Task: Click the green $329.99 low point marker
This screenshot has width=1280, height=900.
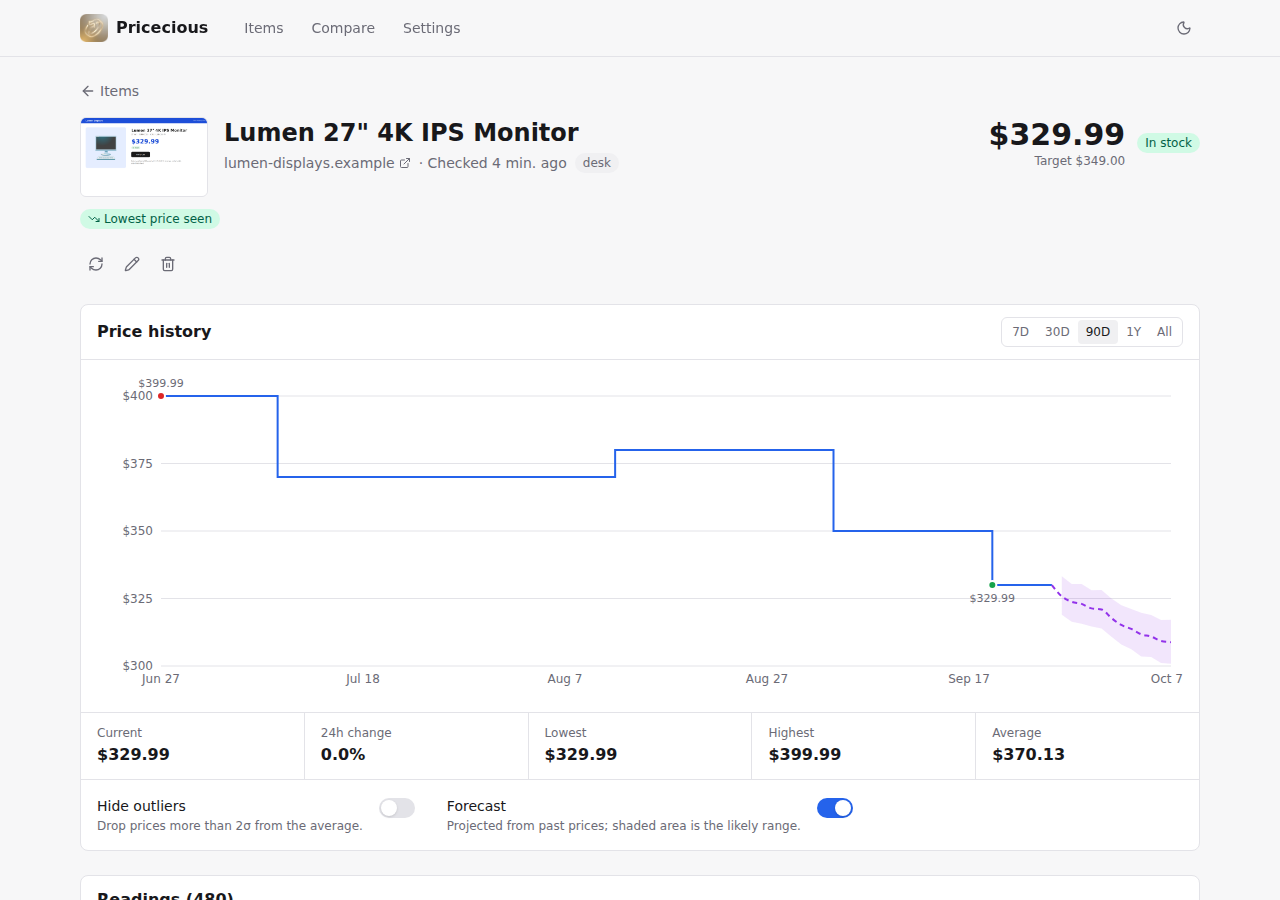Action: 992,585
